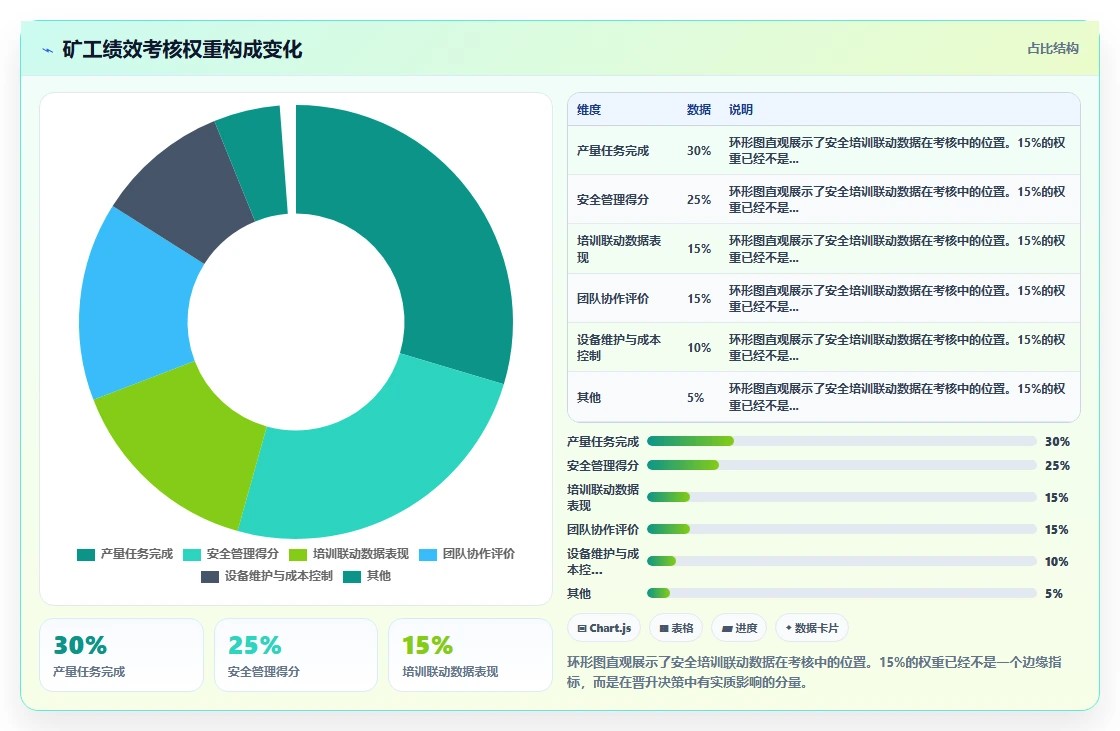Open the 25% 安全管理得分 stat card
This screenshot has width=1120, height=731.
pos(296,655)
